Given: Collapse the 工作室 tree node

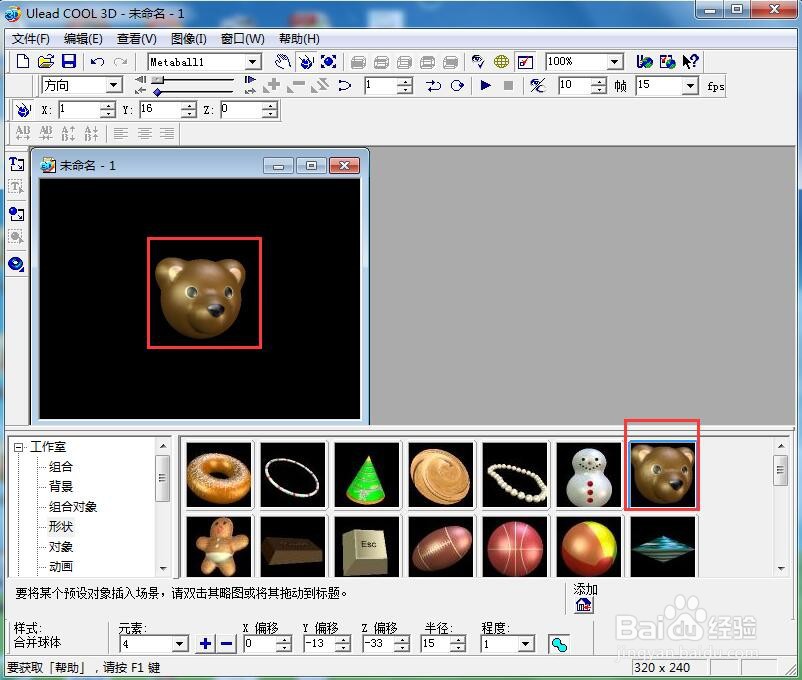Looking at the screenshot, I should (x=18, y=447).
